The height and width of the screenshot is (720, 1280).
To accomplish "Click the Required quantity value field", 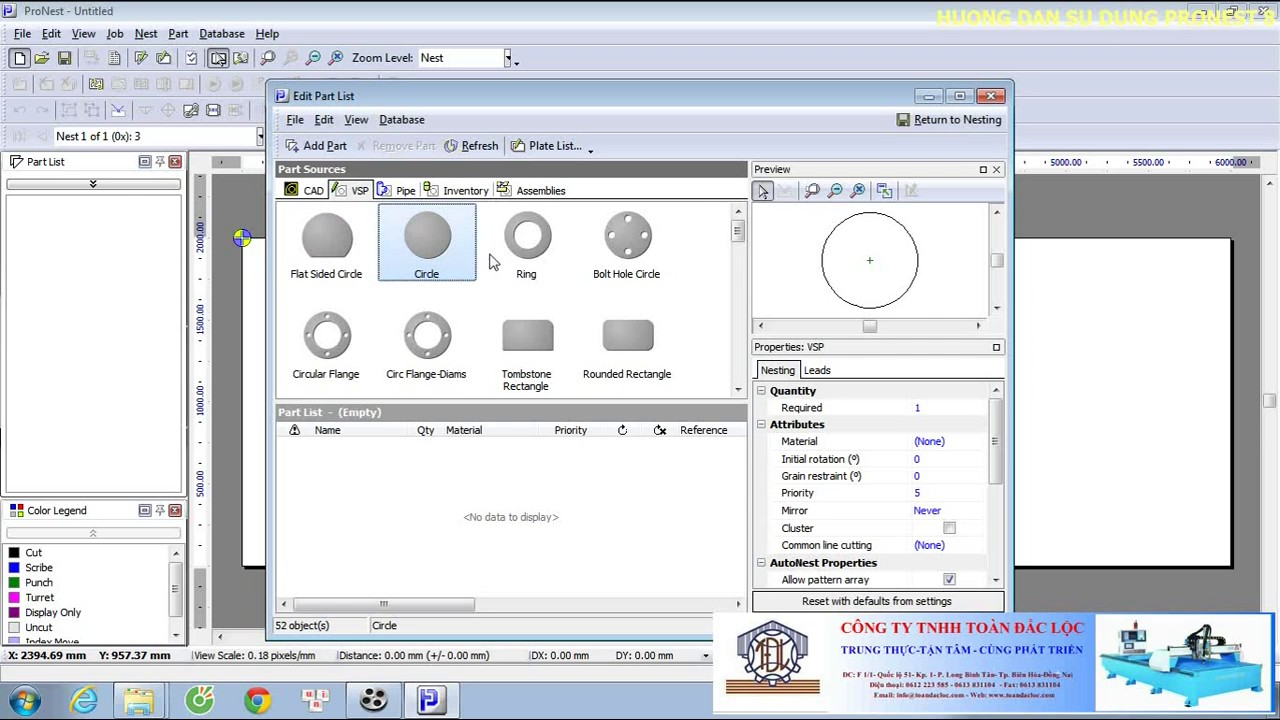I will 949,408.
